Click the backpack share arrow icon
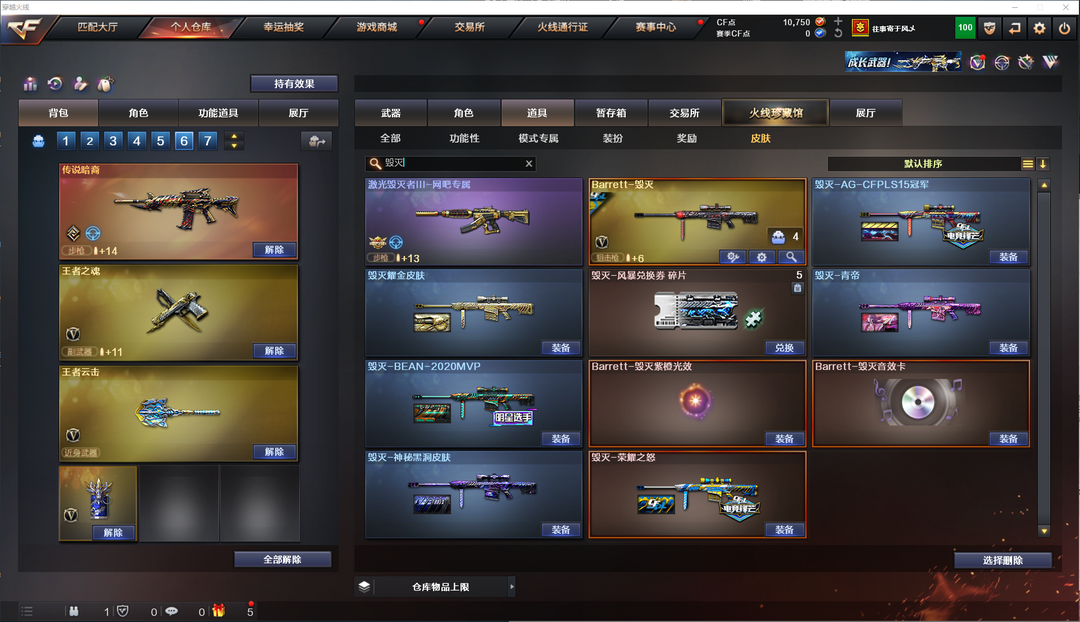Screen dimensions: 1080x622 pyautogui.click(x=317, y=141)
